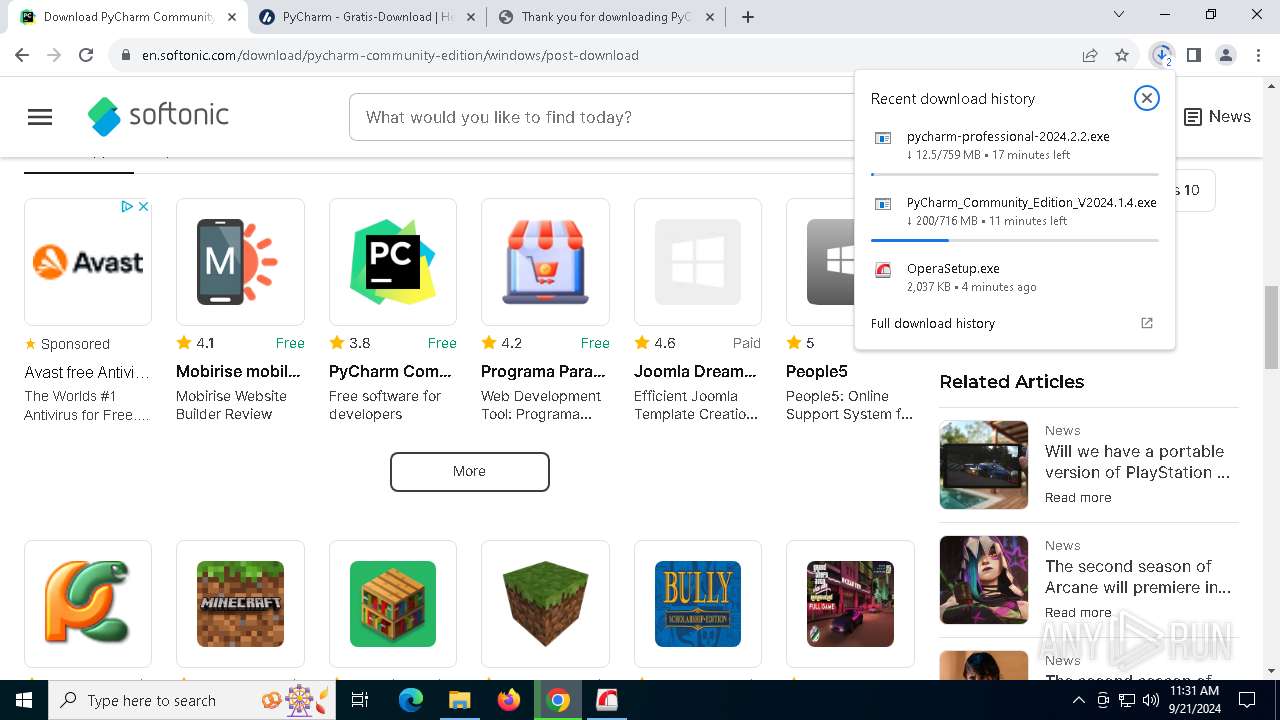
Task: Open the Bully Scholarship Edition tile
Action: [698, 604]
